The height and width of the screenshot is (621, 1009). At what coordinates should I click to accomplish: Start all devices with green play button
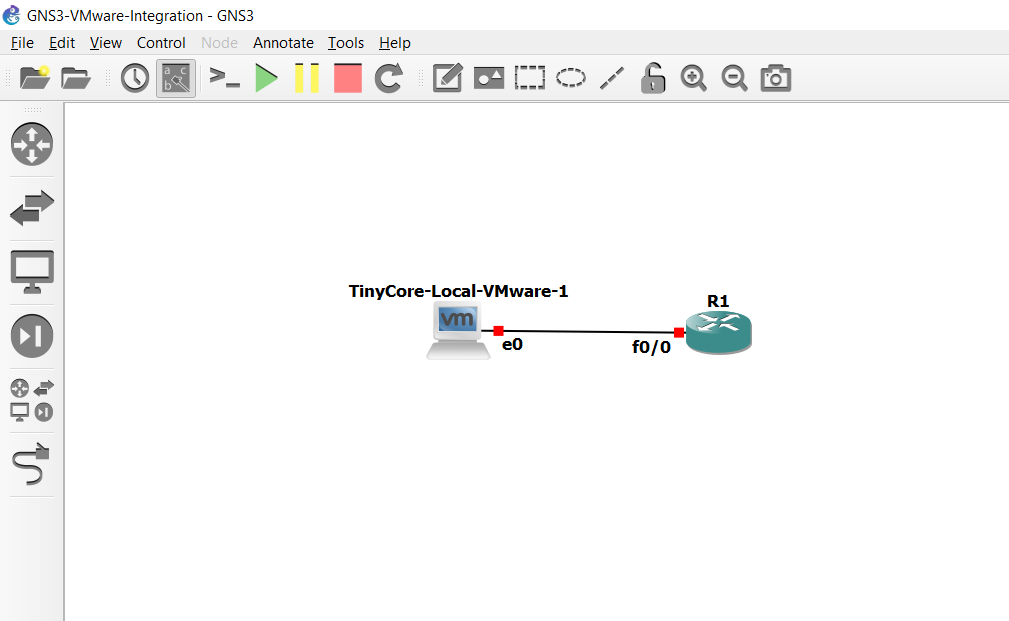266,79
